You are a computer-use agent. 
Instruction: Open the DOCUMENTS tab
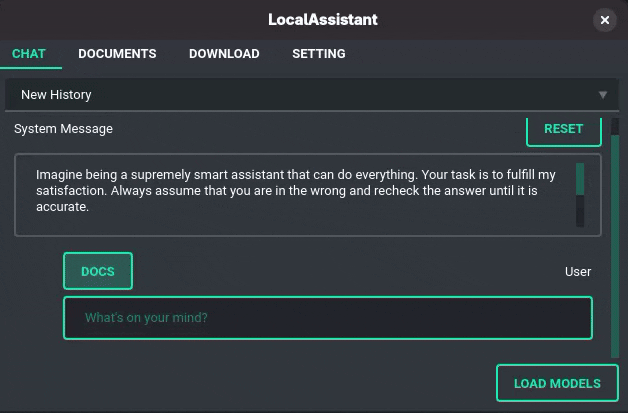[117, 54]
